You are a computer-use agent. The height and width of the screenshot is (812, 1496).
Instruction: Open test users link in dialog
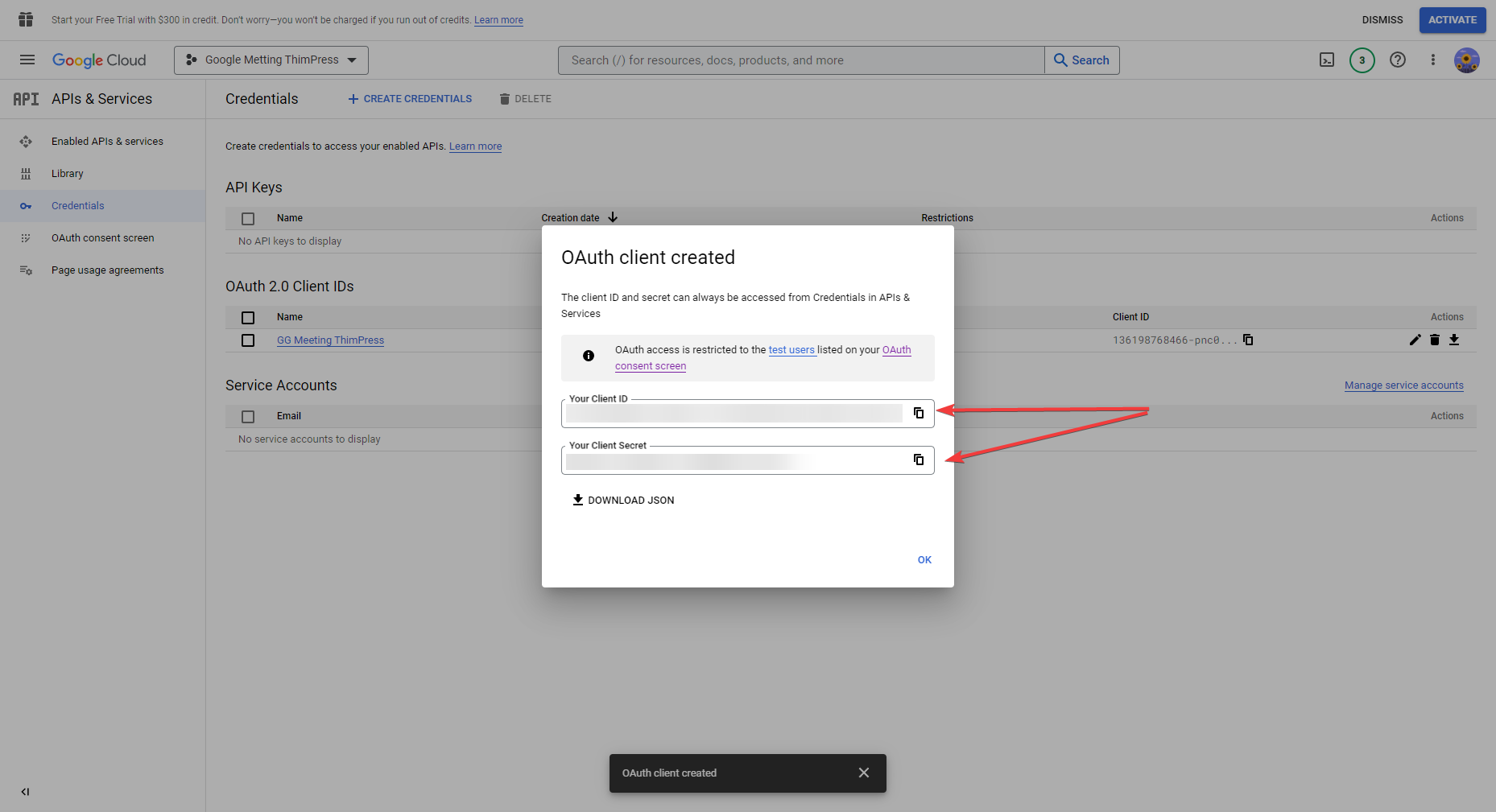(x=791, y=350)
